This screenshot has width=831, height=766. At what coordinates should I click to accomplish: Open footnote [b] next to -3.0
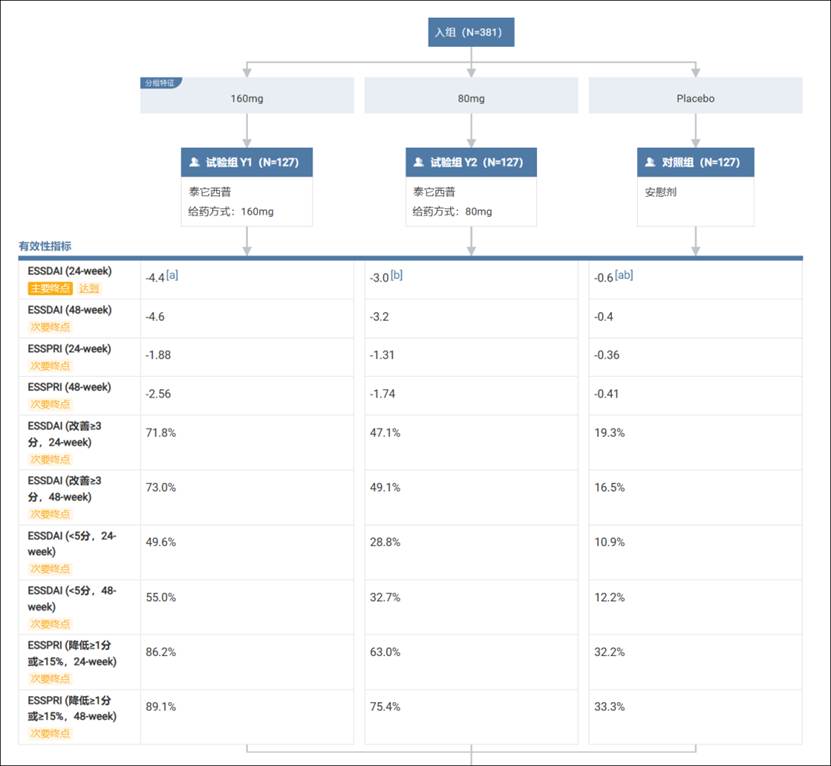396,275
